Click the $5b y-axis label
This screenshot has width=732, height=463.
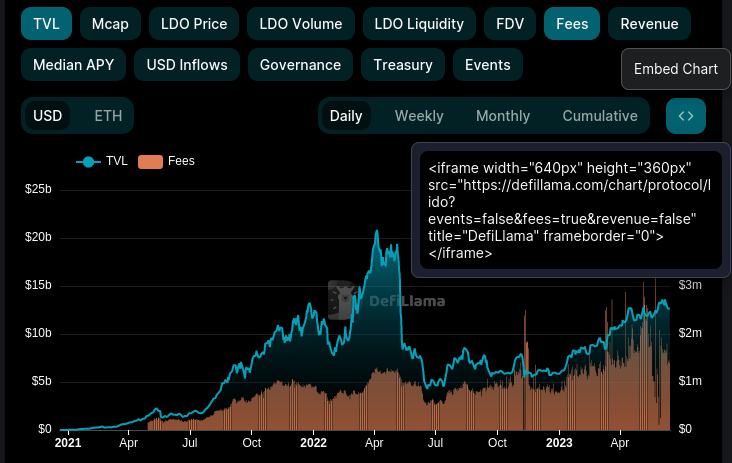point(41,381)
